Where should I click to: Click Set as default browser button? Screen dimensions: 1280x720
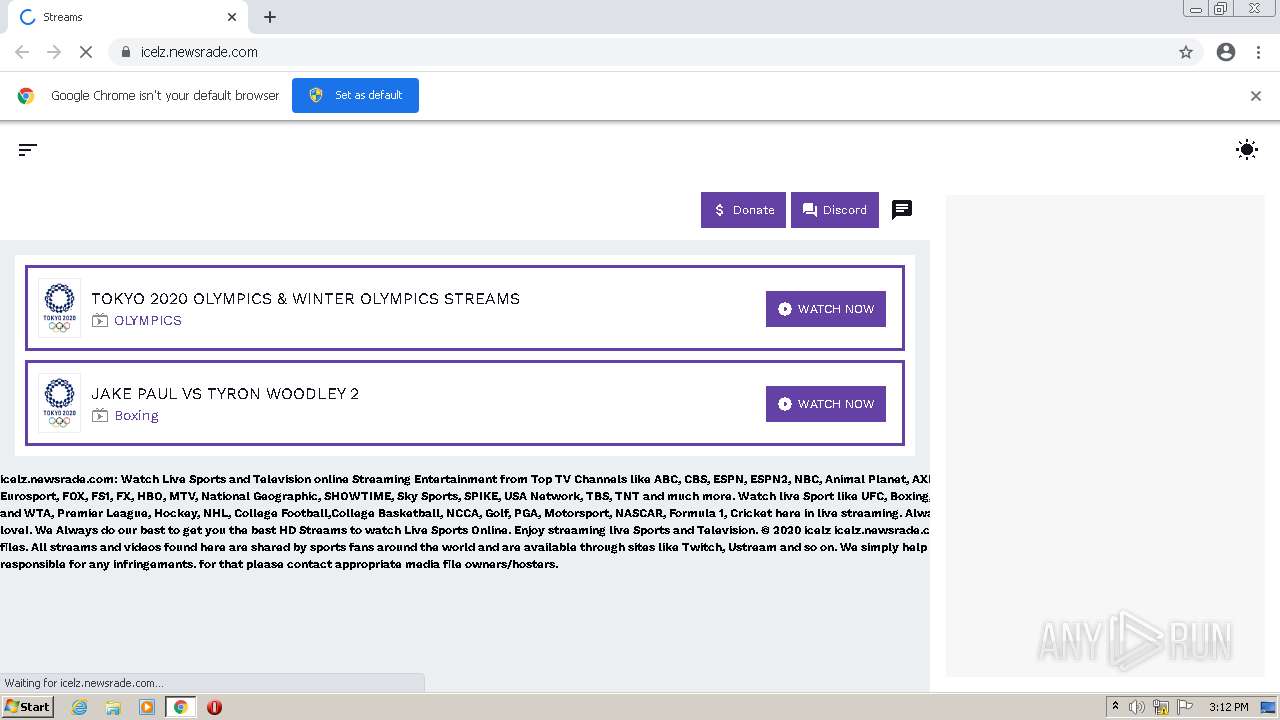[355, 95]
